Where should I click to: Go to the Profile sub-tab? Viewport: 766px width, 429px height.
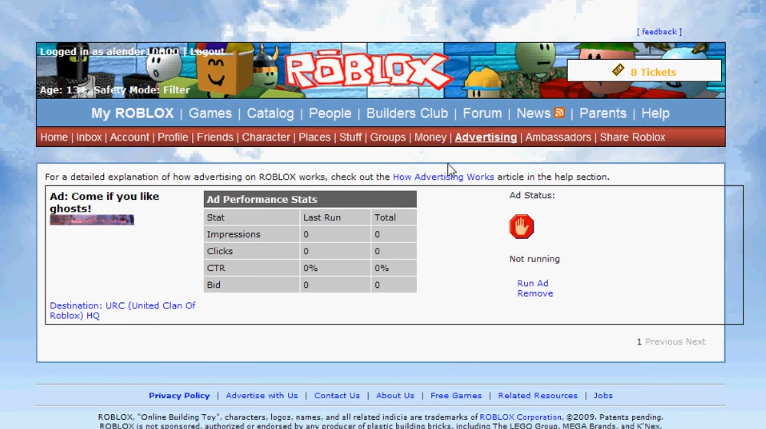172,137
